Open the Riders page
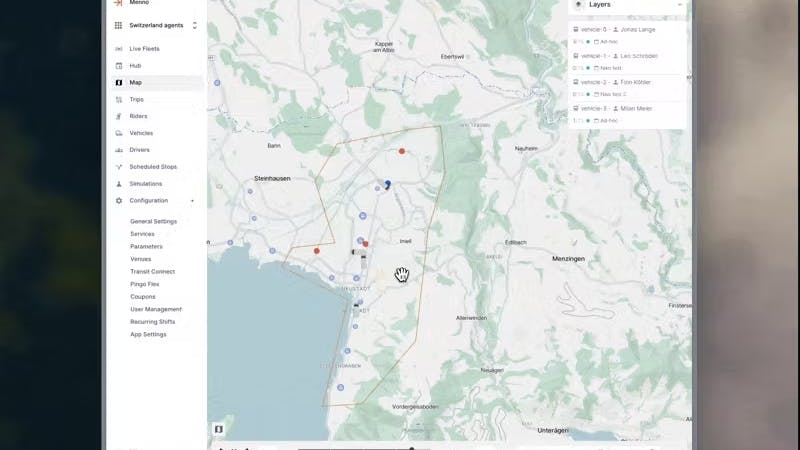 [x=157, y=116]
